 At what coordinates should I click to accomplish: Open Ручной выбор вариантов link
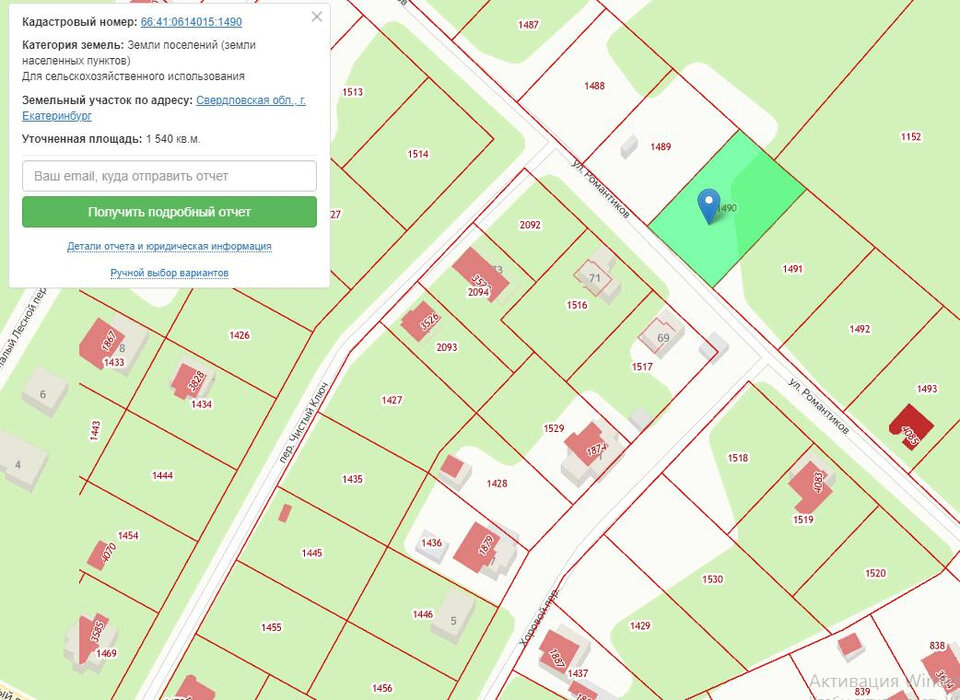coord(169,273)
